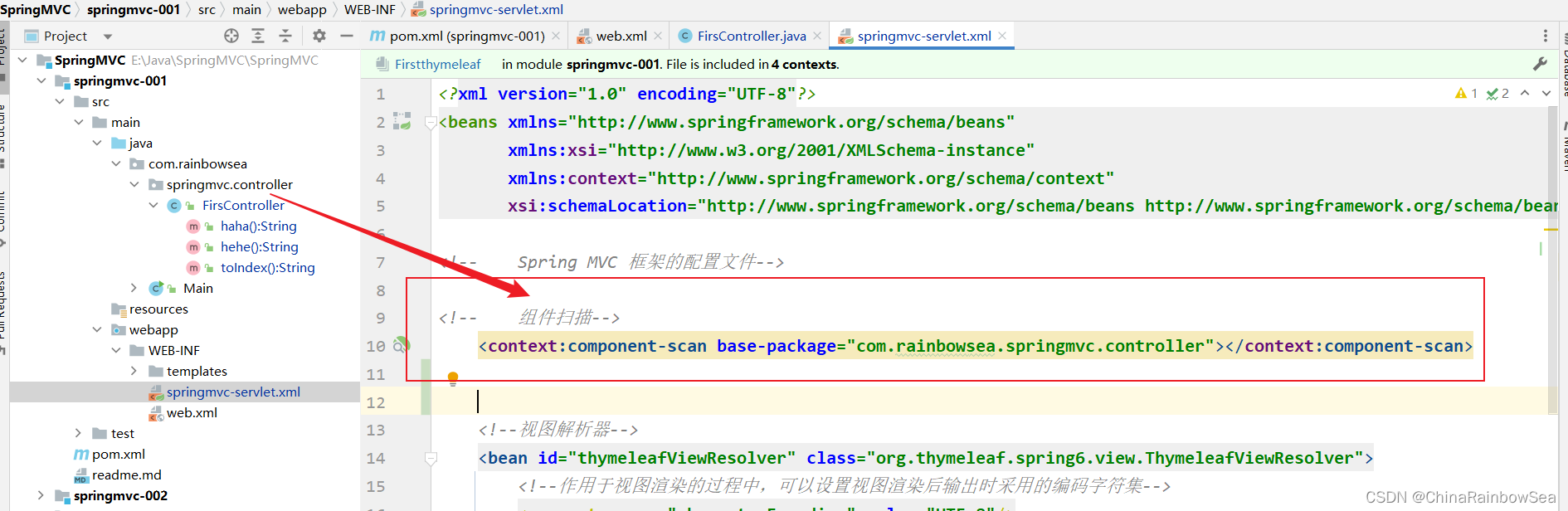This screenshot has height=511, width=1568.
Task: Open Project panel gear settings
Action: [x=319, y=36]
